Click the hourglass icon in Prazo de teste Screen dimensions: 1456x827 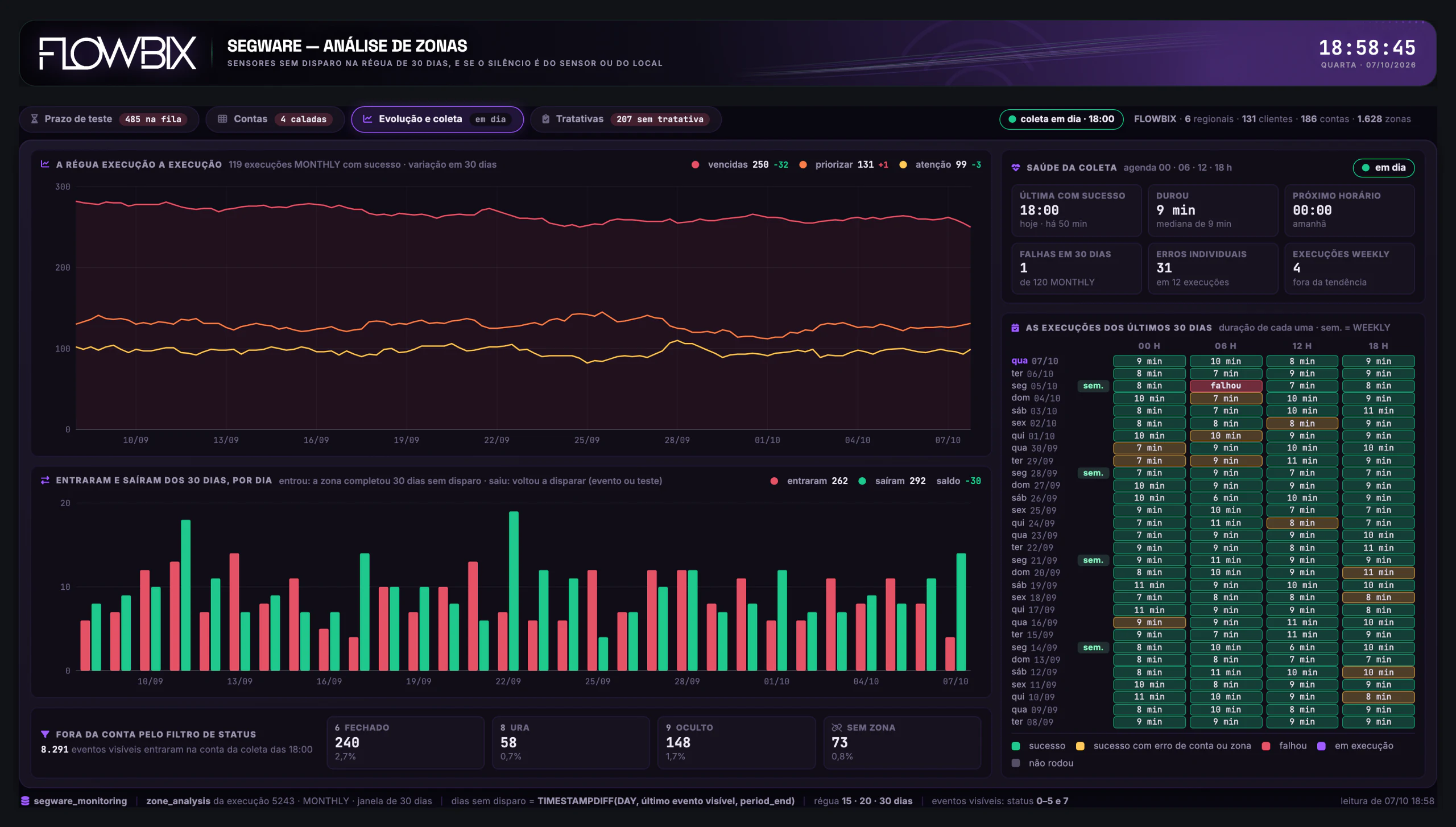click(34, 119)
